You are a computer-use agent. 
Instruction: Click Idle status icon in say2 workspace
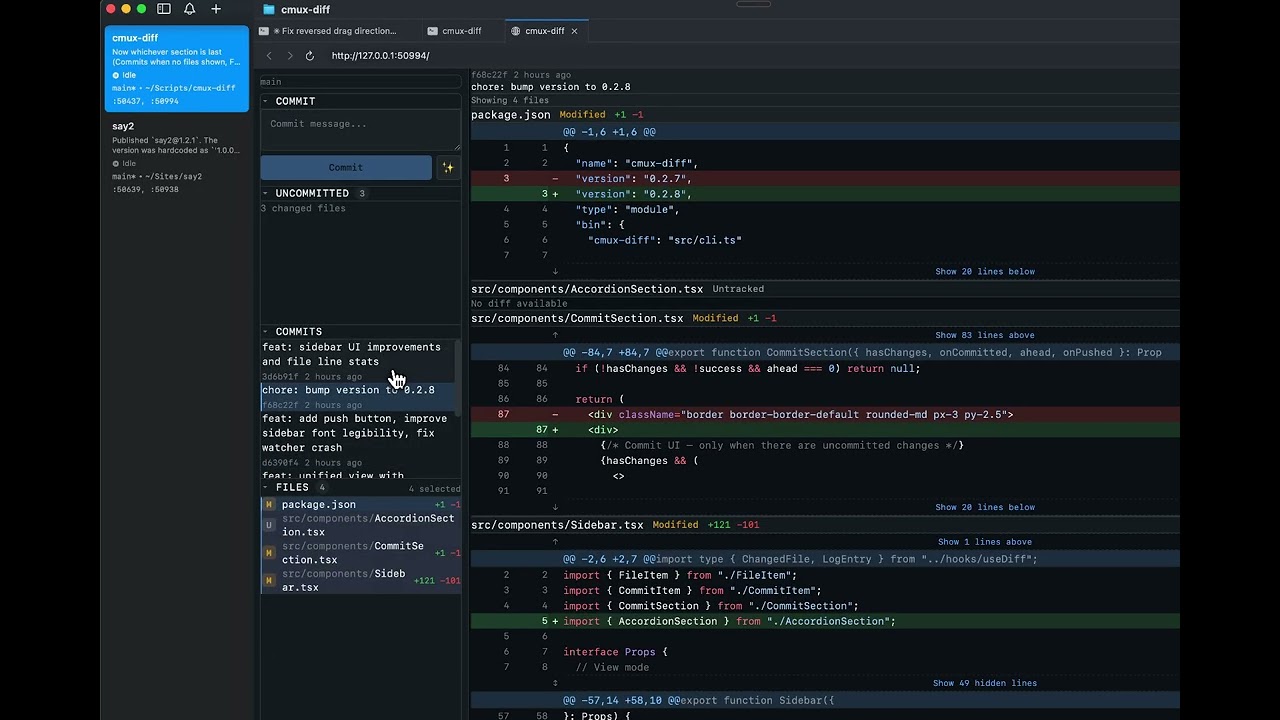pyautogui.click(x=116, y=163)
